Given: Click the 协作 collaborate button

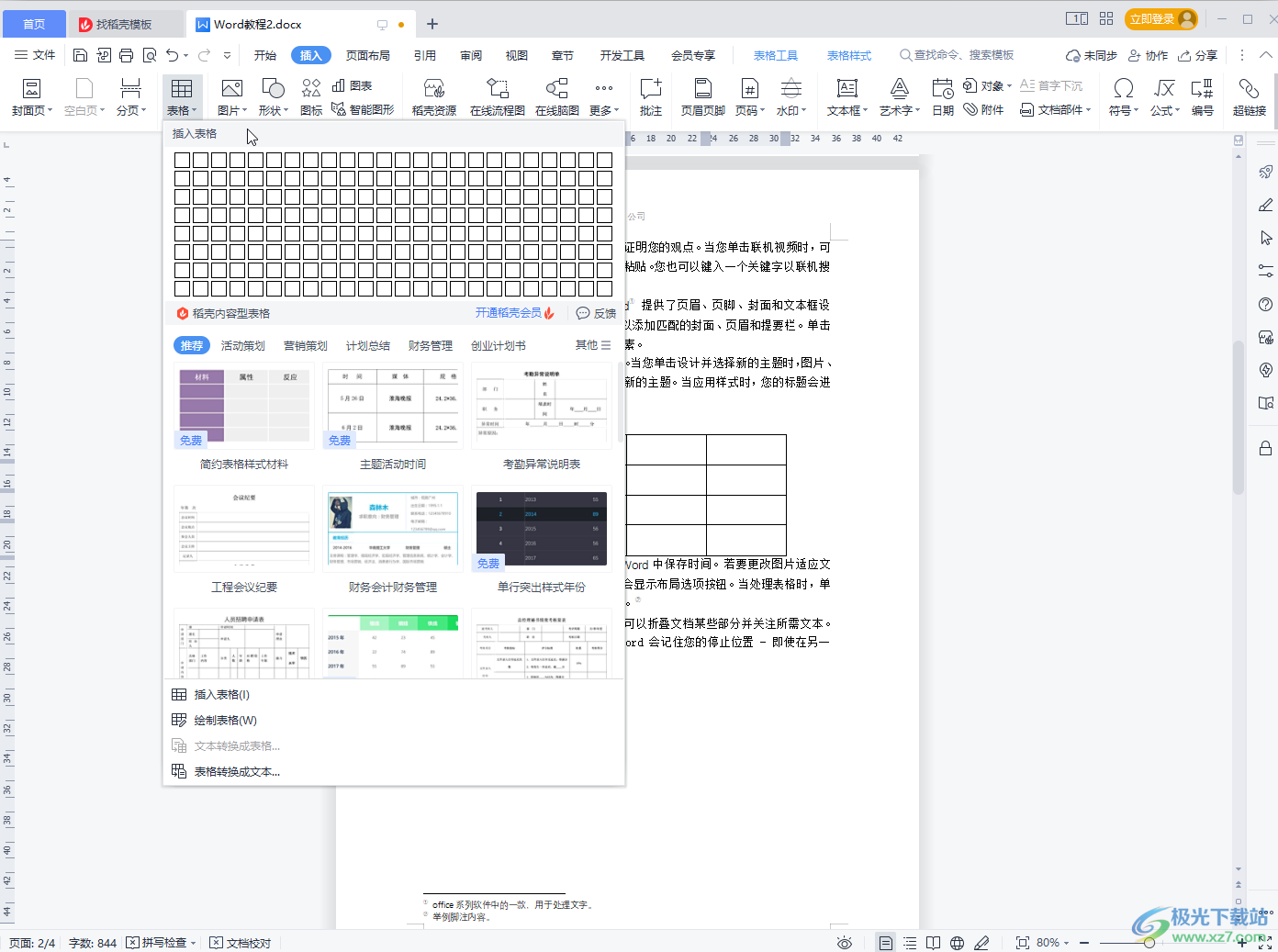Looking at the screenshot, I should tap(1148, 55).
